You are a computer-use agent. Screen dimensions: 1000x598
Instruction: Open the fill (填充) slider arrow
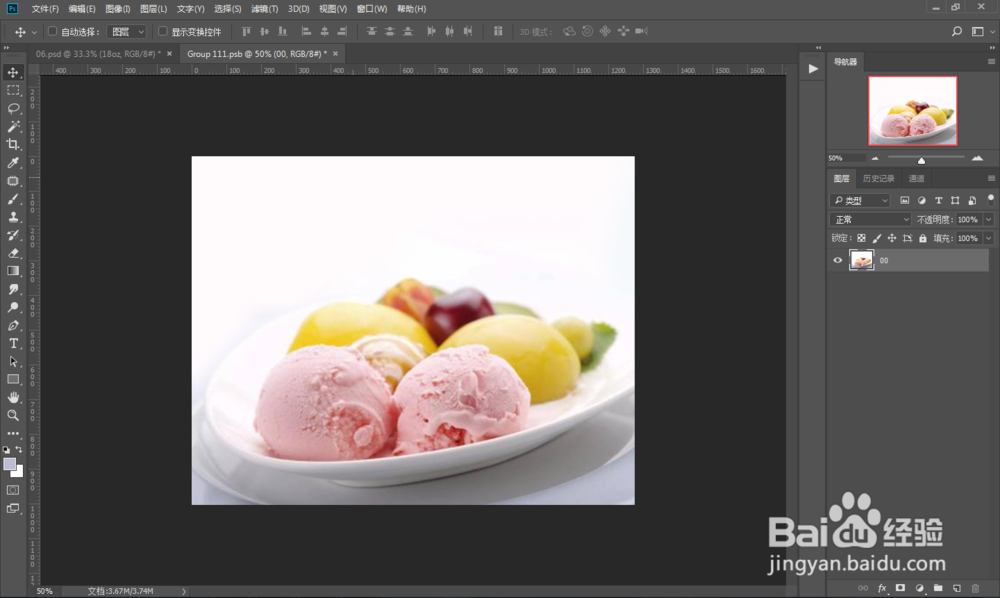coord(988,238)
